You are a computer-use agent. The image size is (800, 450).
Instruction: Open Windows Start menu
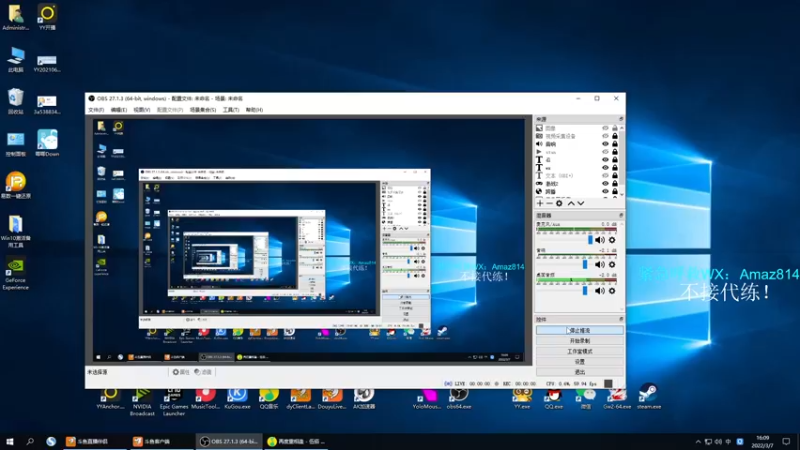pos(10,442)
